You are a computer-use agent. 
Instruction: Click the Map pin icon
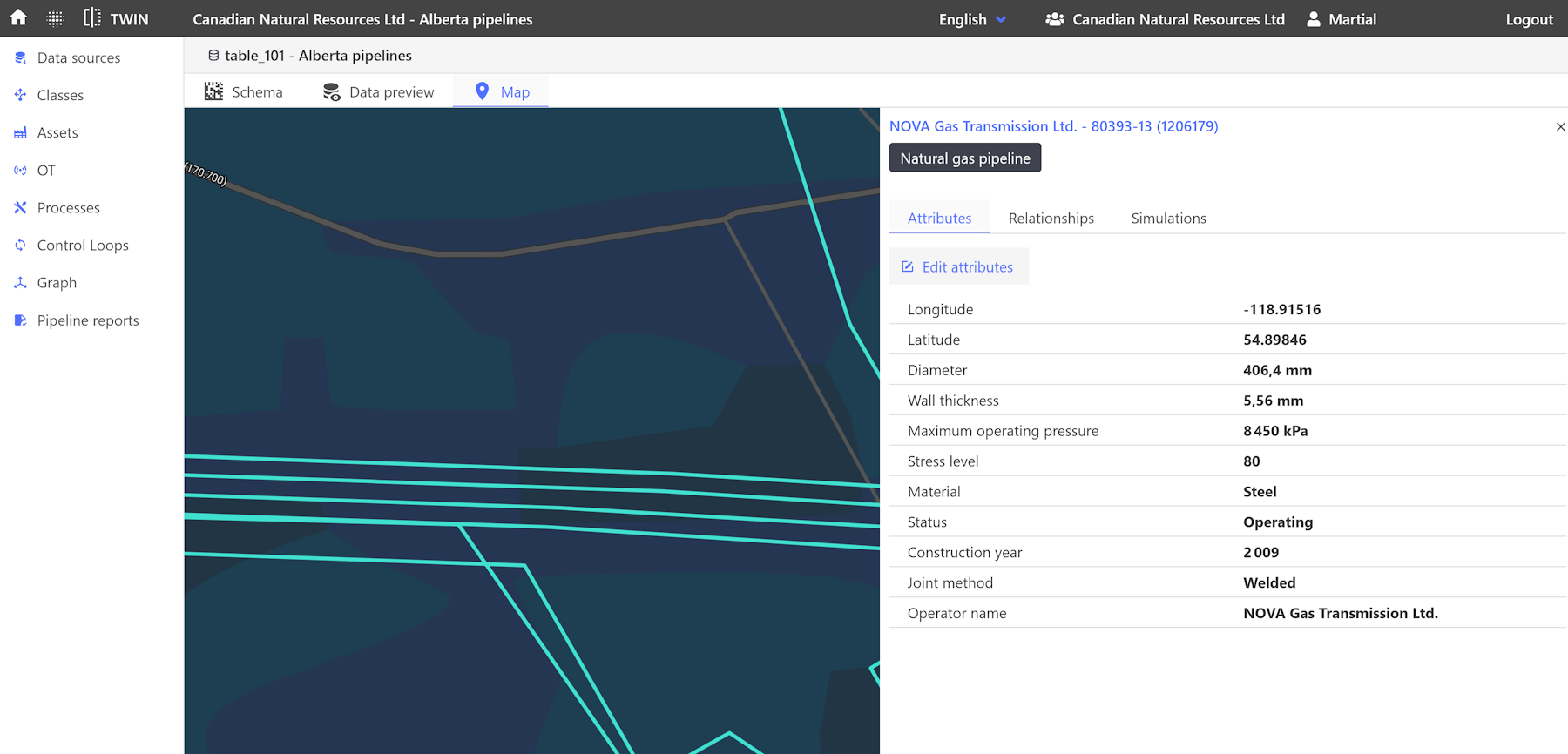[x=482, y=91]
